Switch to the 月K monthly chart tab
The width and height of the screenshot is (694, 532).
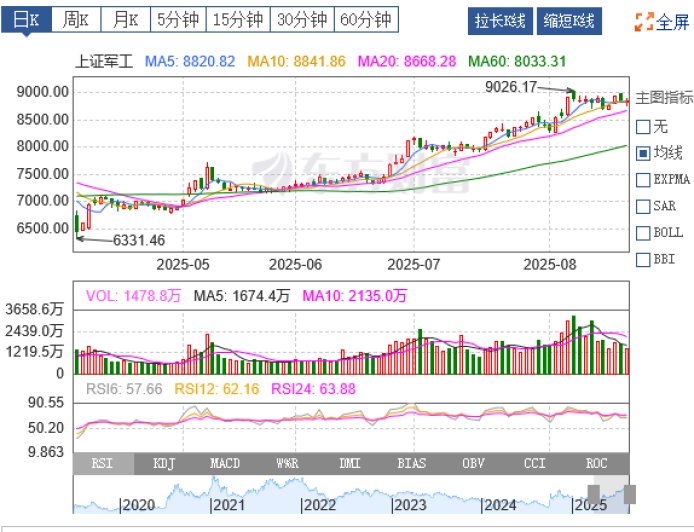(126, 19)
